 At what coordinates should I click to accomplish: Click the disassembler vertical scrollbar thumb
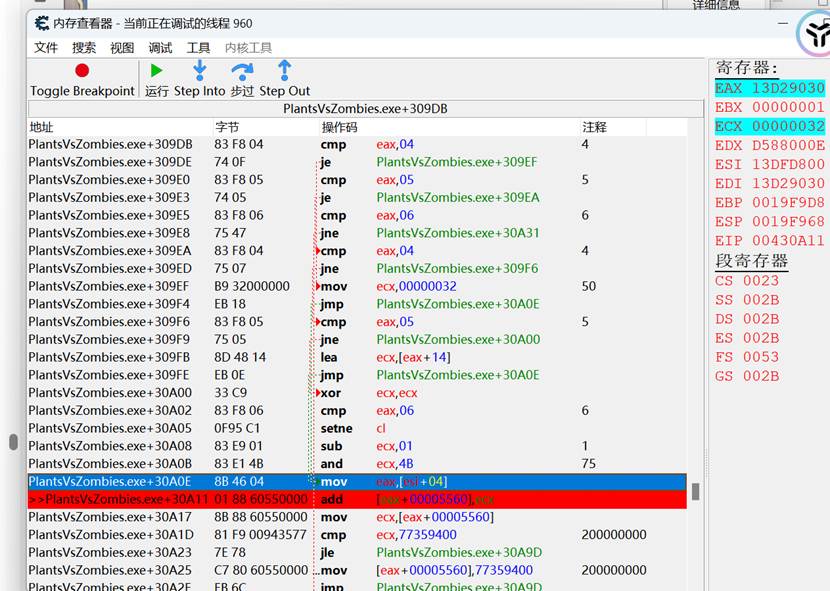[x=696, y=492]
